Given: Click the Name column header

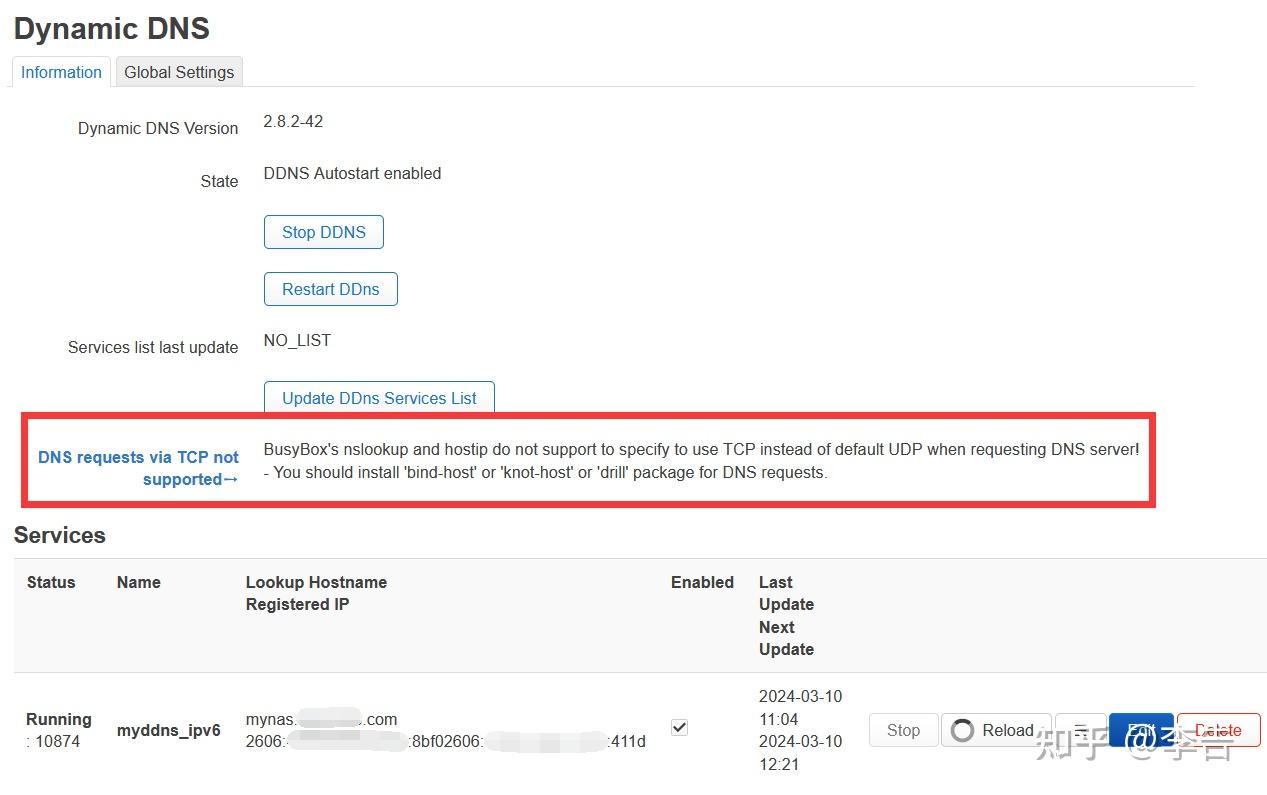Looking at the screenshot, I should 138,582.
